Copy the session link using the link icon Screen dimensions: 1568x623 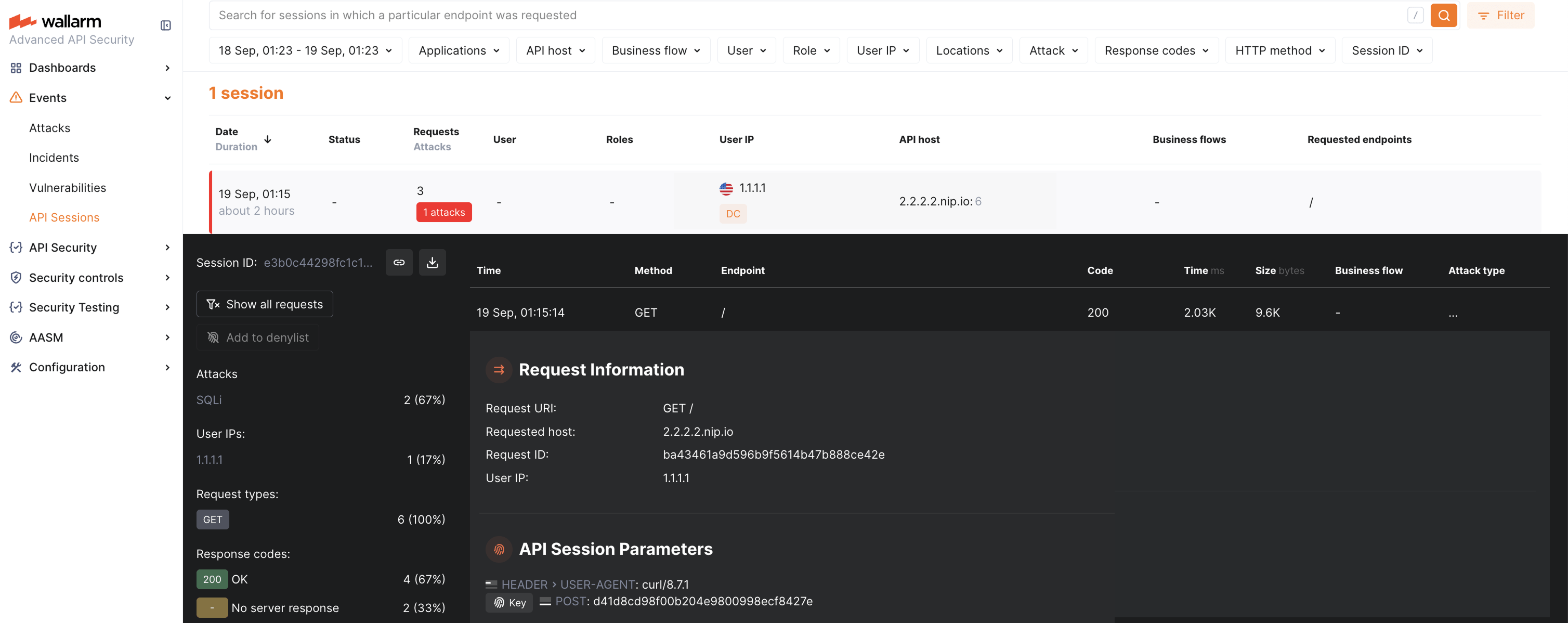[x=399, y=262]
